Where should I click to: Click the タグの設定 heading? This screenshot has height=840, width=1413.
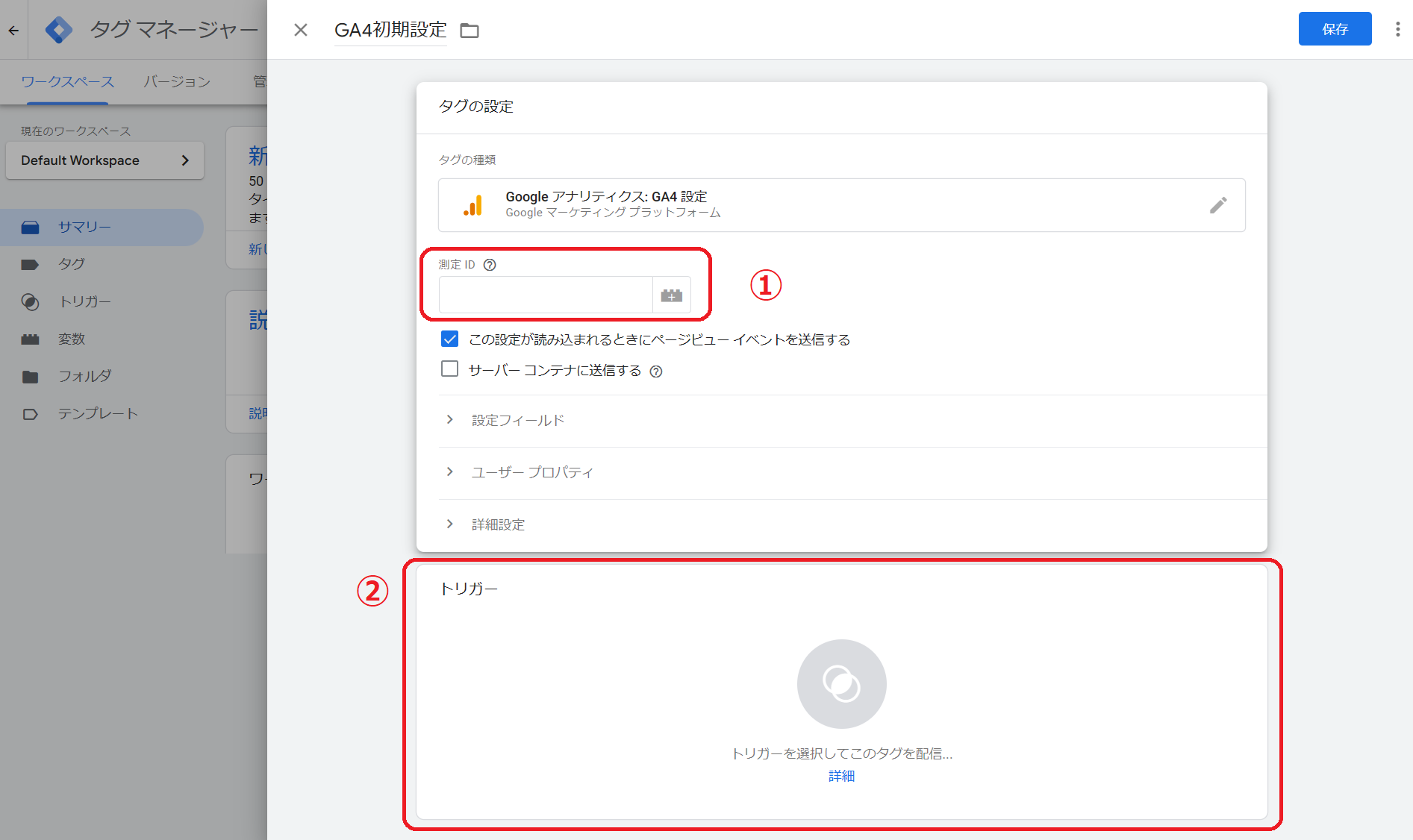[476, 107]
